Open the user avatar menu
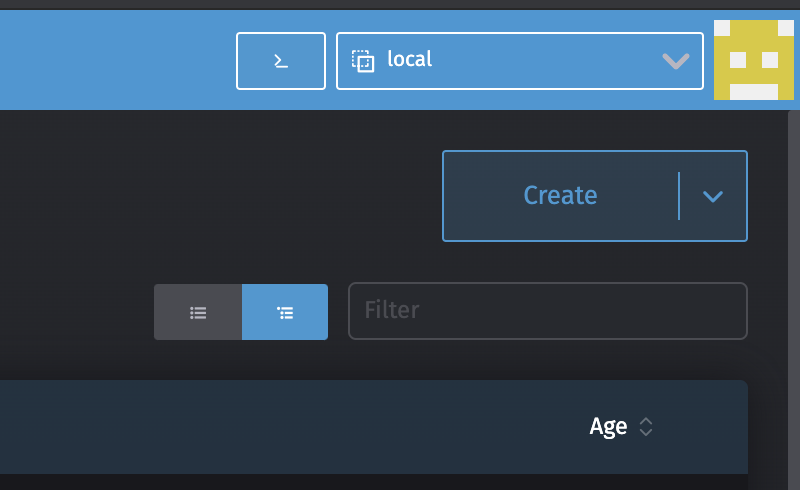 coord(754,60)
